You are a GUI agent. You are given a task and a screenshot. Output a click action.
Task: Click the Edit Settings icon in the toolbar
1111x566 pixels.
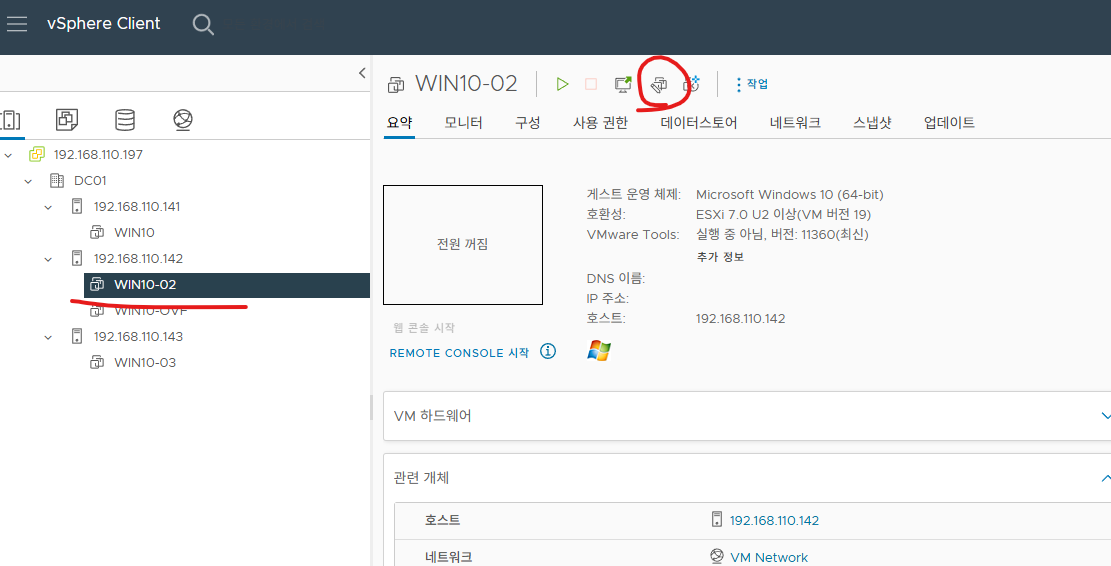tap(659, 85)
